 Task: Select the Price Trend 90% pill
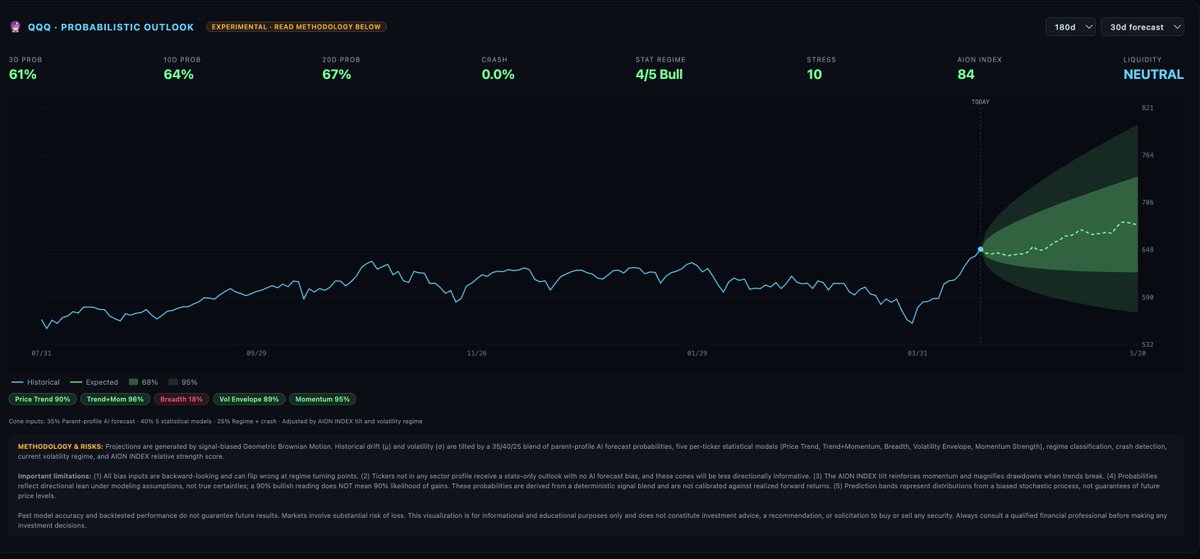coord(42,399)
